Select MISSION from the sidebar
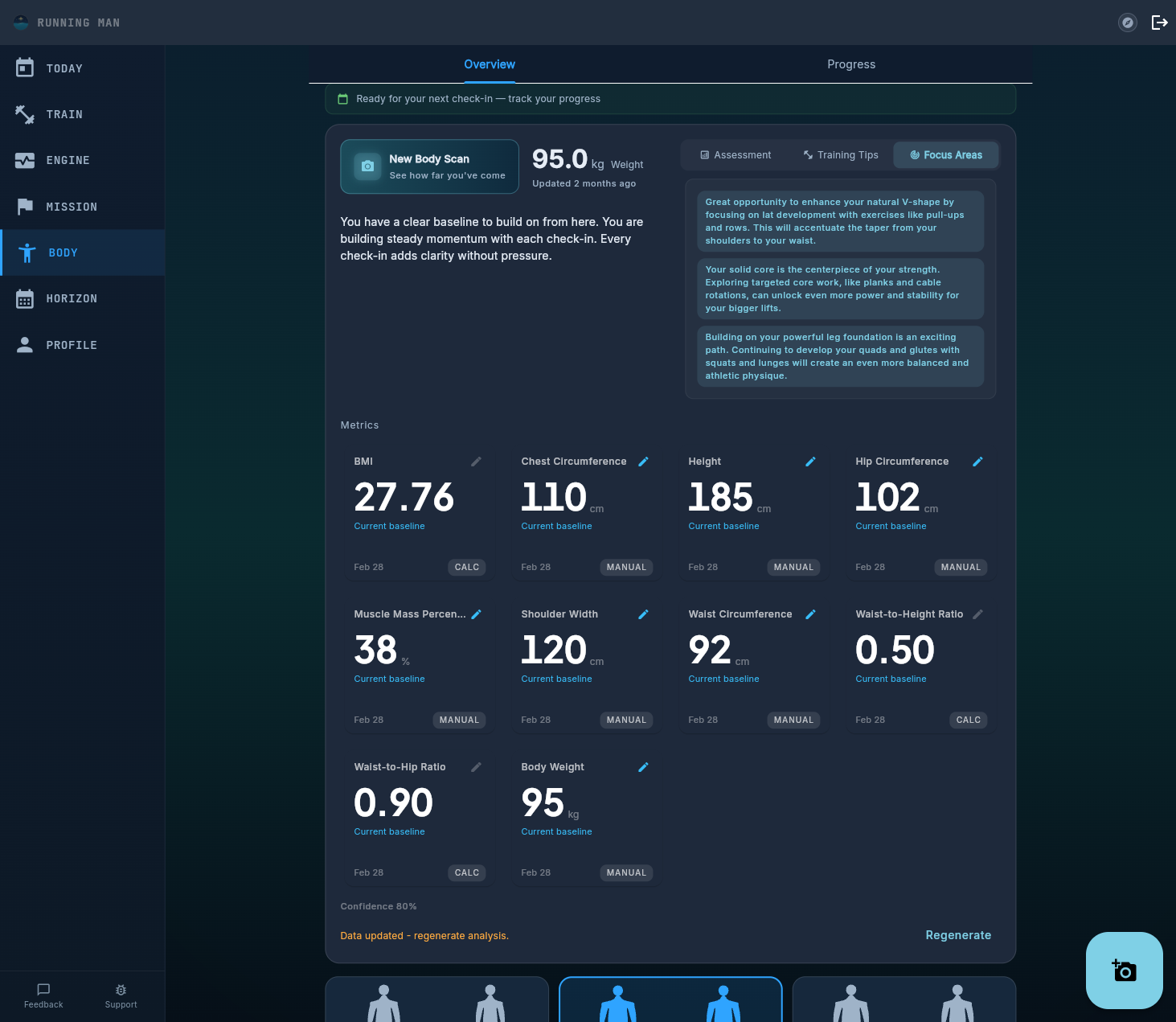This screenshot has width=1176, height=1022. click(x=72, y=207)
